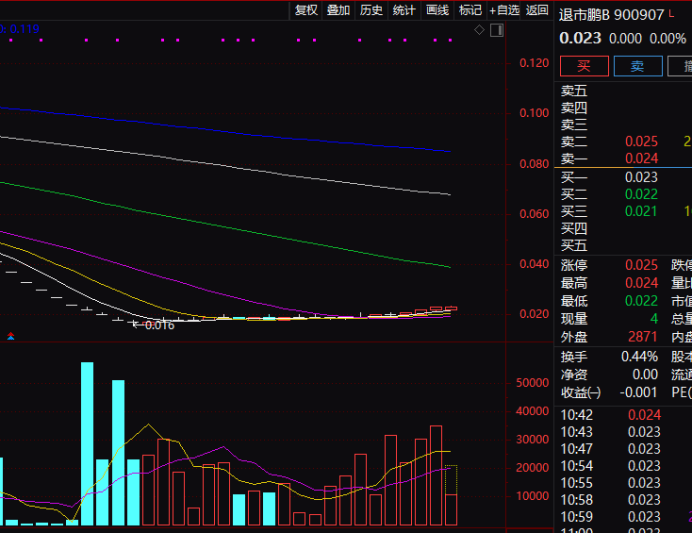Select the 画线 draw line tool

(x=437, y=10)
